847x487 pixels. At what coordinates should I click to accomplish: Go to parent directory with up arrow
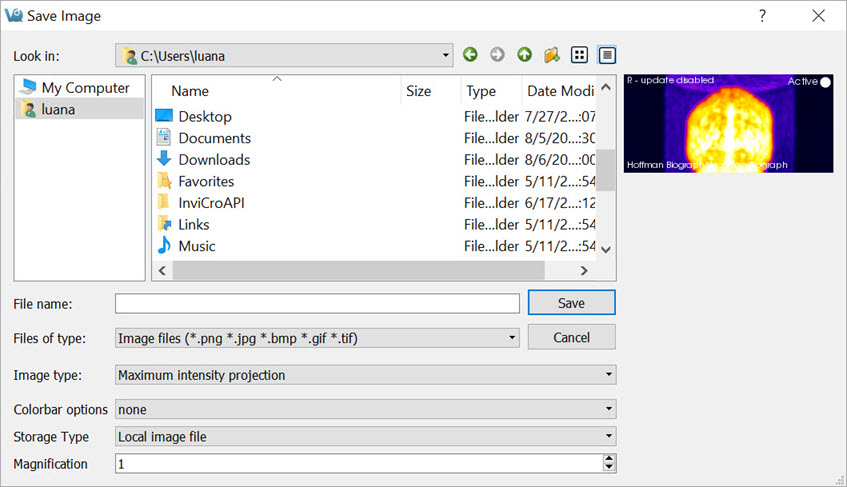[x=525, y=55]
